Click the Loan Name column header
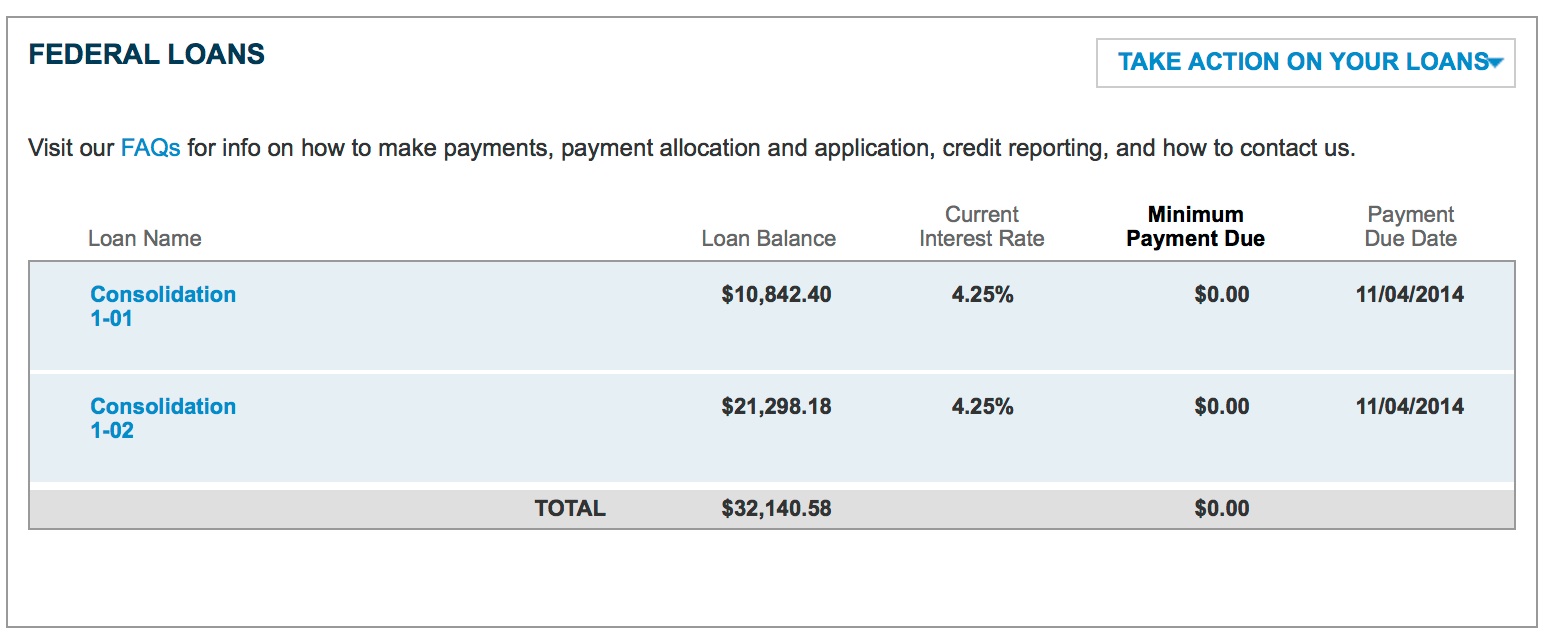The height and width of the screenshot is (642, 1546). [144, 238]
